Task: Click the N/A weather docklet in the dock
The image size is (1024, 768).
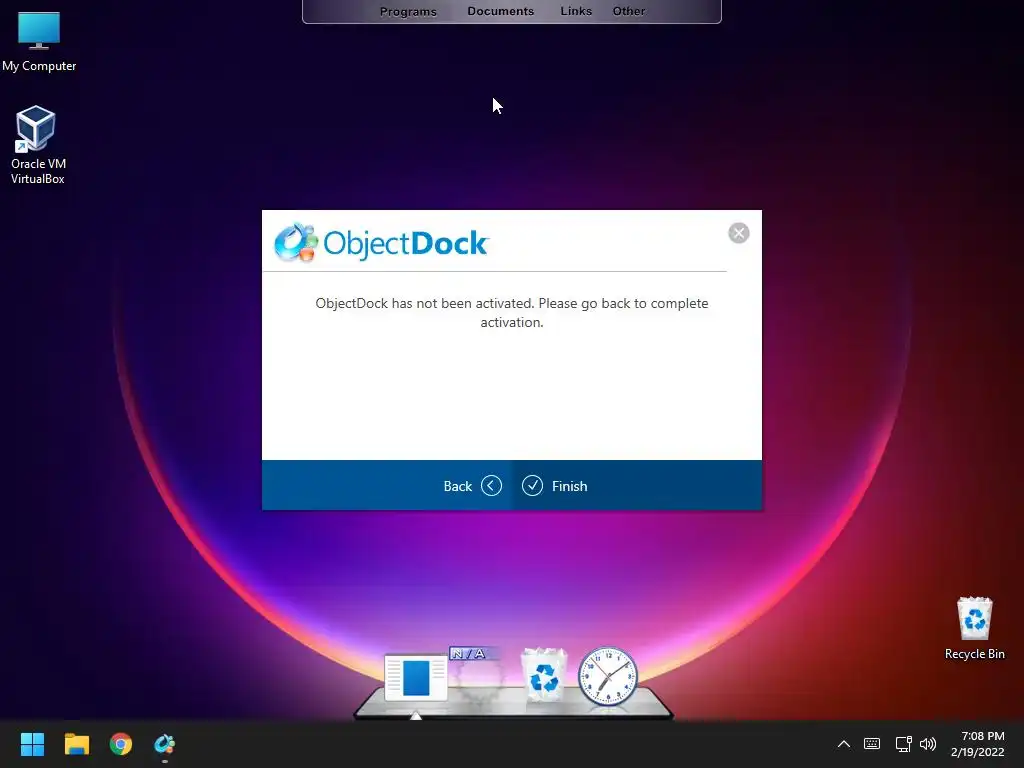Action: pos(476,673)
